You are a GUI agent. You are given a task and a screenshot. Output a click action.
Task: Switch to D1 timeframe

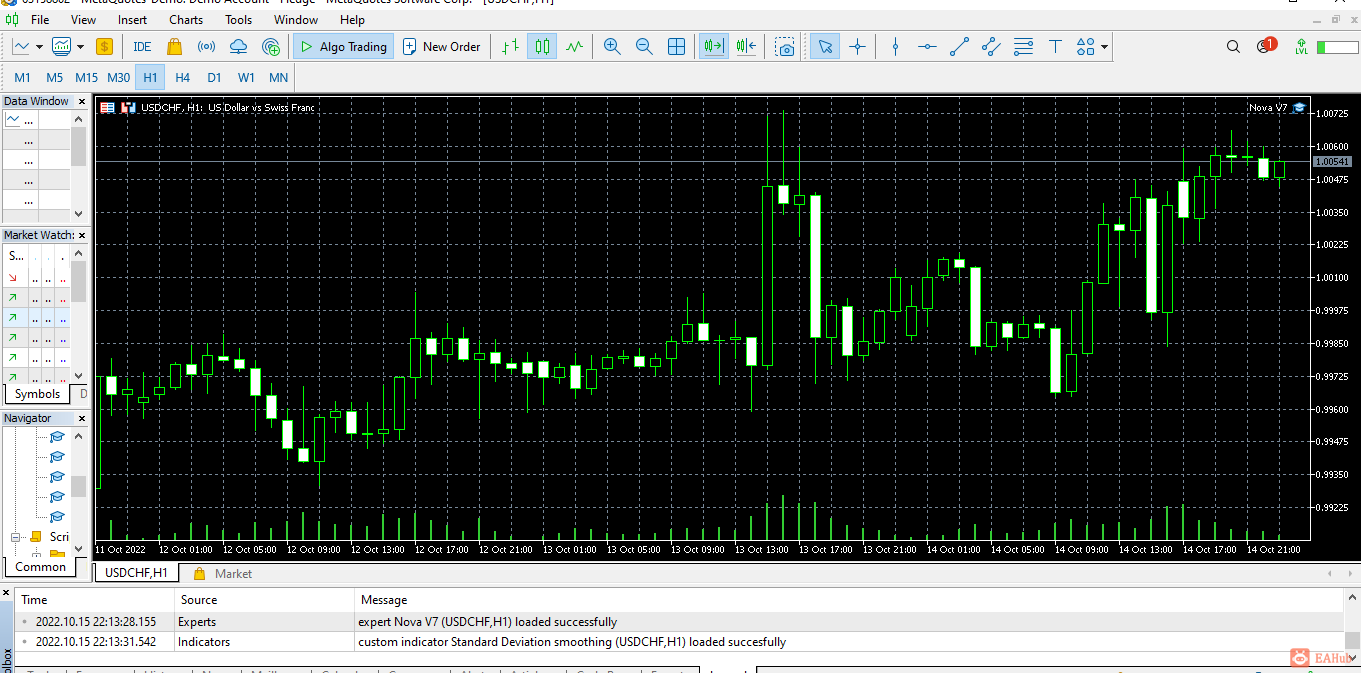coord(214,77)
